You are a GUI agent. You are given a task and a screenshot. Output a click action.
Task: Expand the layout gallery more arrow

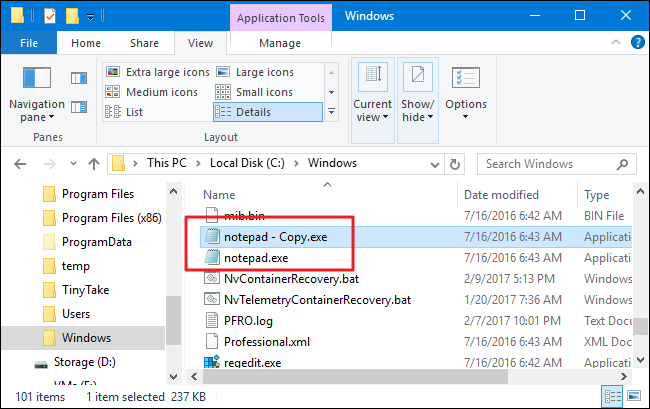pyautogui.click(x=331, y=111)
